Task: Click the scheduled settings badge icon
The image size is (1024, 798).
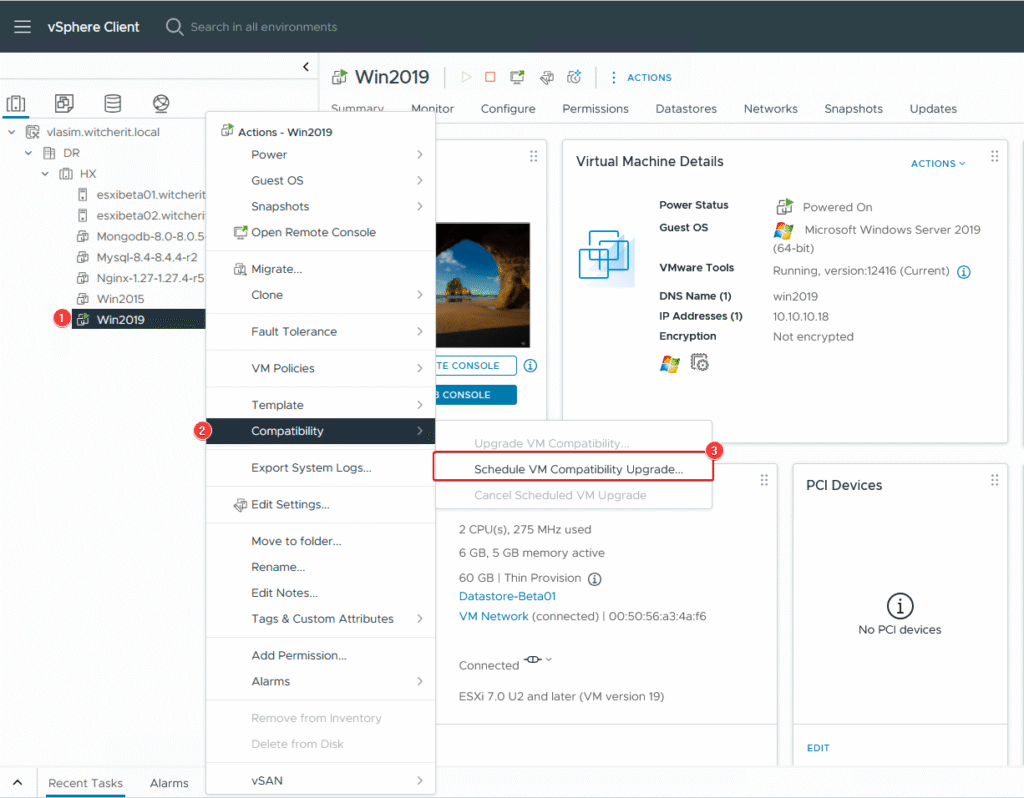Action: point(699,362)
